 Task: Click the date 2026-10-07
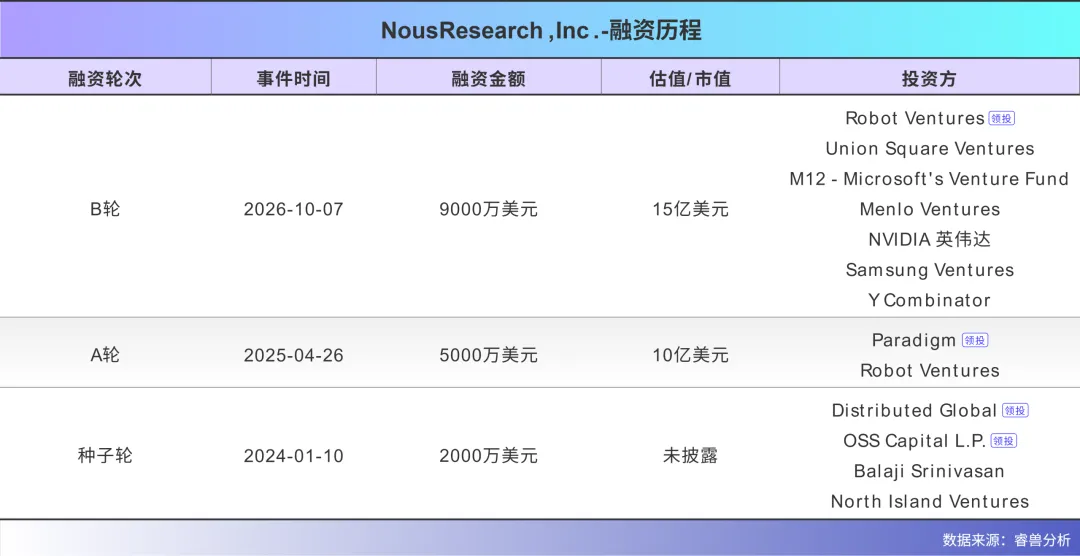(293, 209)
